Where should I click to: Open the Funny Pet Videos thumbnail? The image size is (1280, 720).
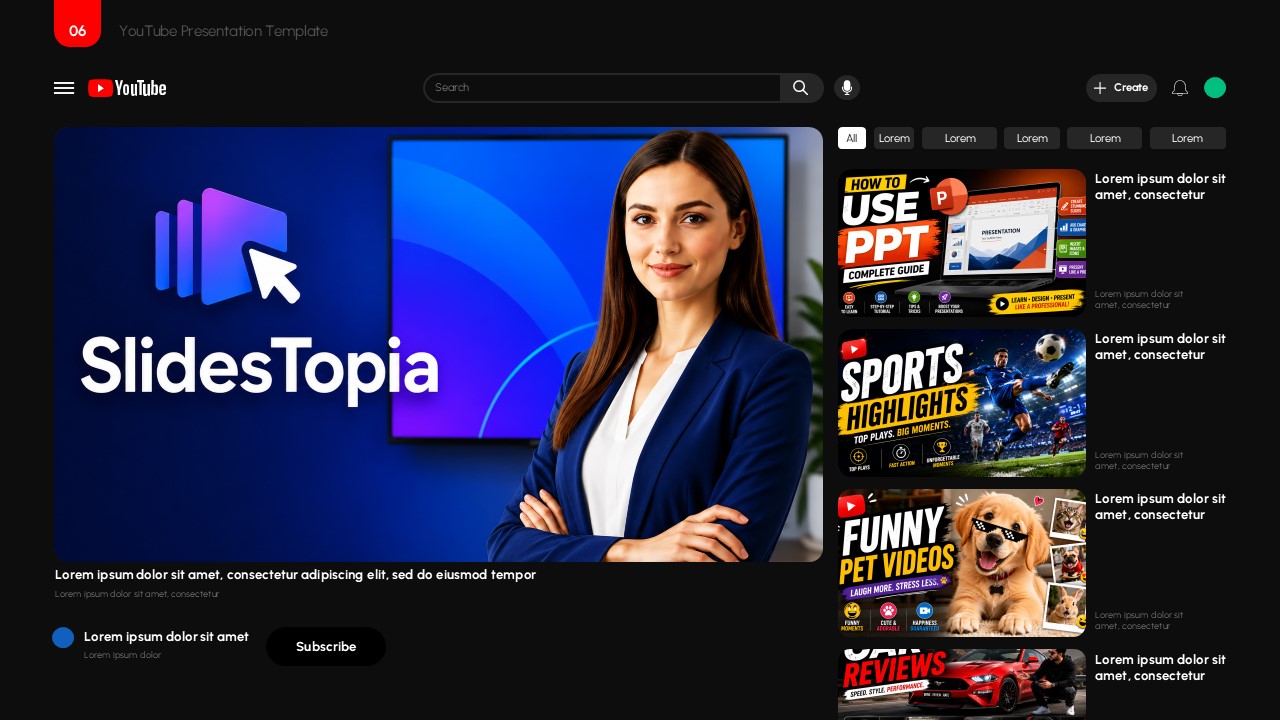point(962,563)
